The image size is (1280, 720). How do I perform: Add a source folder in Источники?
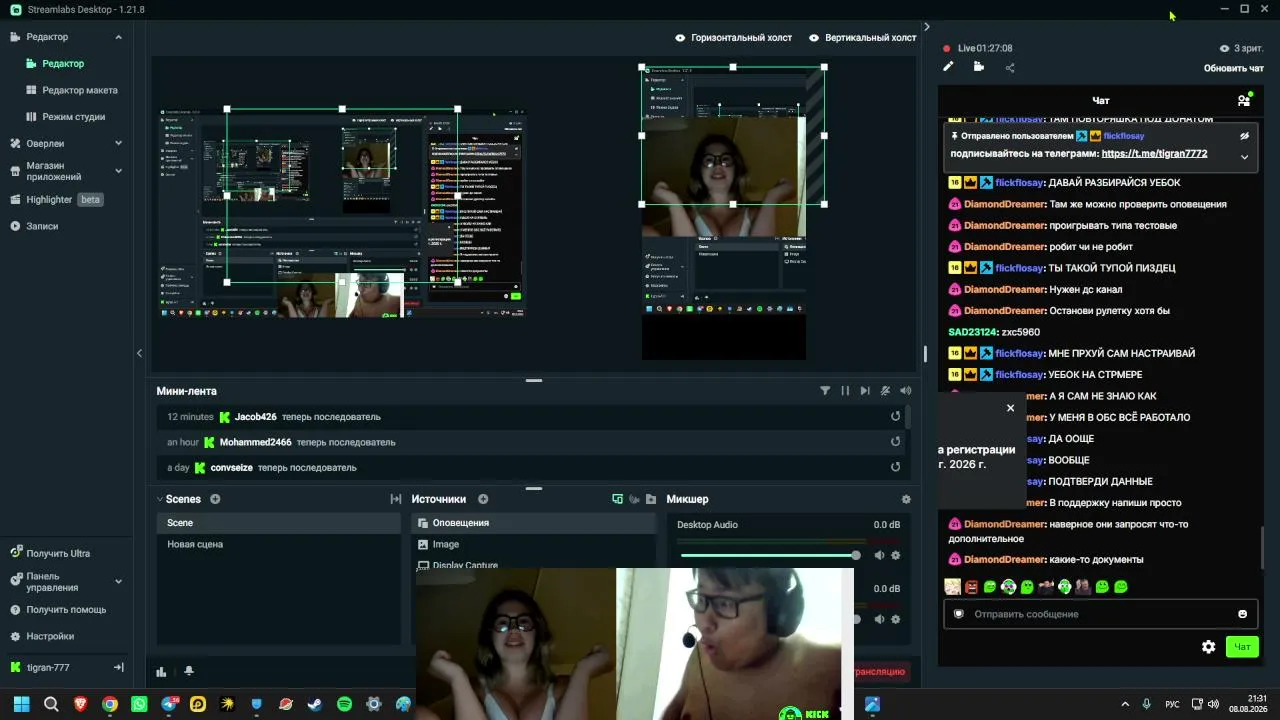tap(651, 499)
